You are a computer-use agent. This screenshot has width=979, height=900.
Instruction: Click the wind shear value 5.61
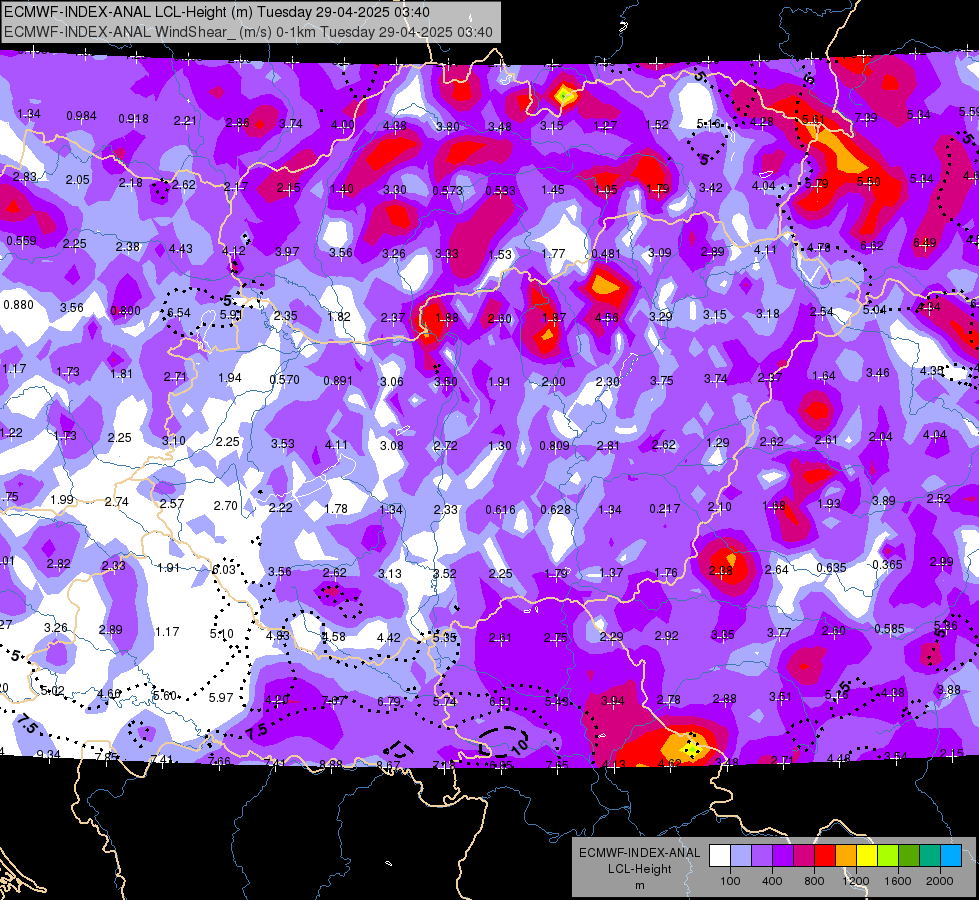click(x=813, y=119)
